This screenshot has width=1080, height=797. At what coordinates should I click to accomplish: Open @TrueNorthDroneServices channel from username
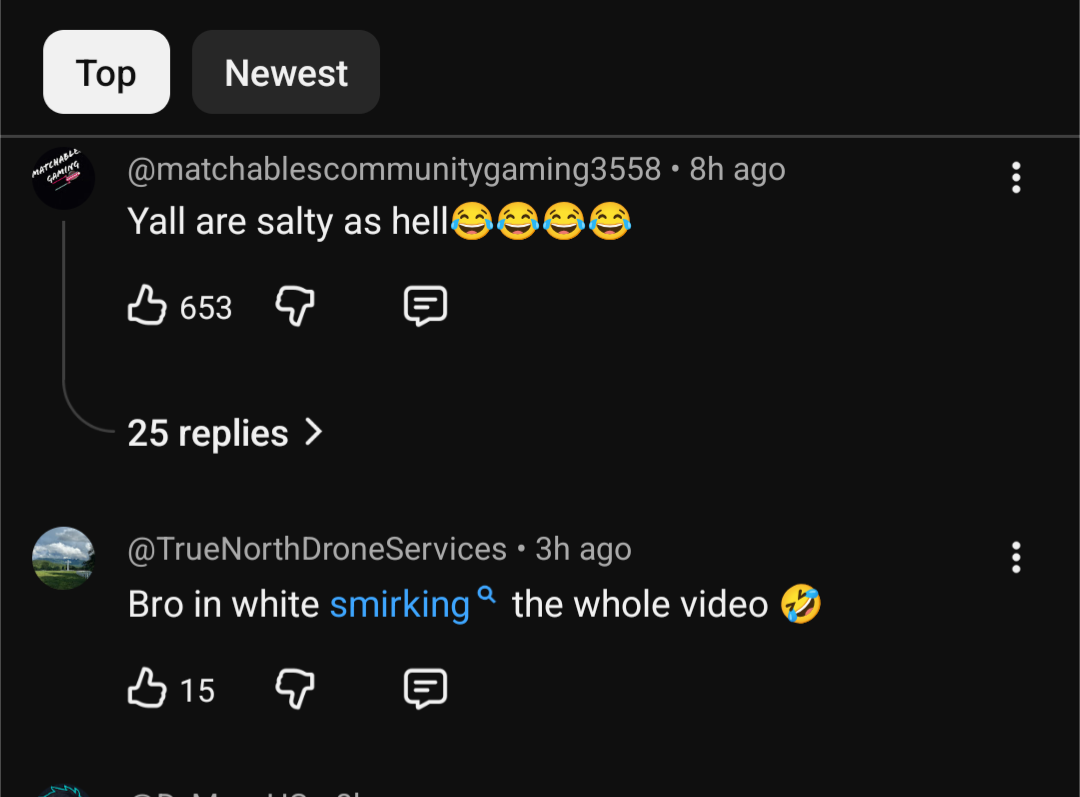click(x=317, y=549)
